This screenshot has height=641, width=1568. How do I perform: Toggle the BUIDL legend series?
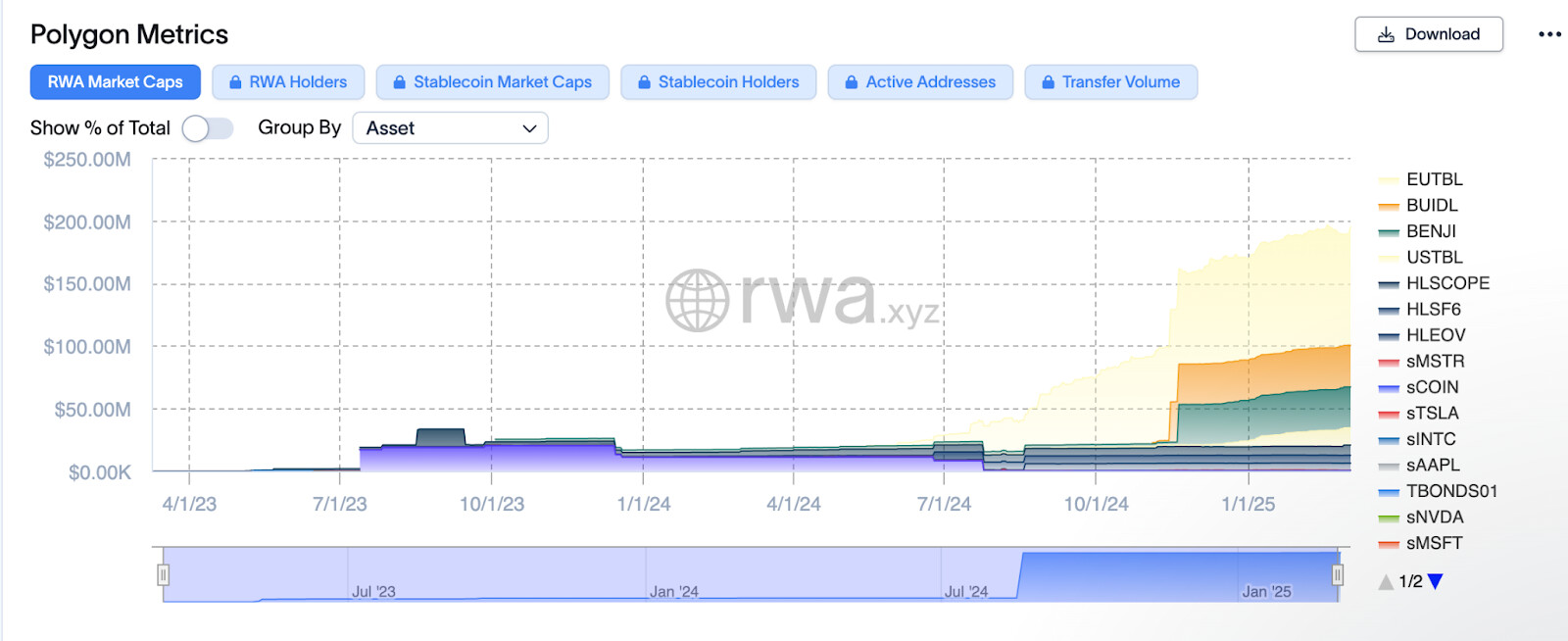click(1418, 206)
